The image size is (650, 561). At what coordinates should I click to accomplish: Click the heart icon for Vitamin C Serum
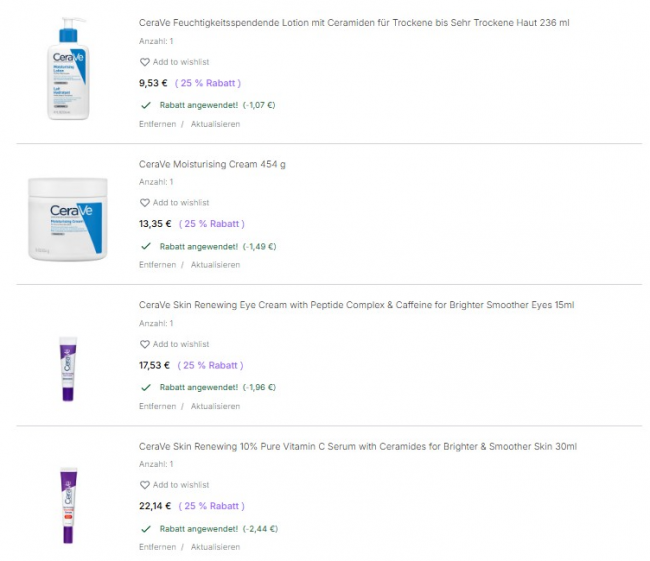(x=144, y=485)
